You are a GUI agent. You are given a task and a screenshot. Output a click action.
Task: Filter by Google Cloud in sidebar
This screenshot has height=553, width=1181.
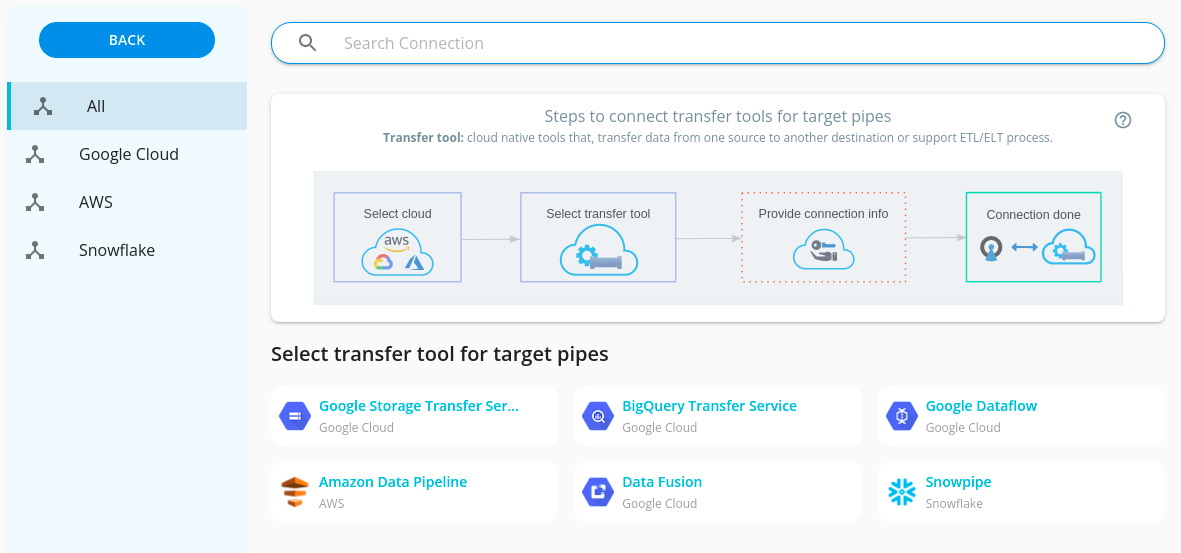pos(127,154)
